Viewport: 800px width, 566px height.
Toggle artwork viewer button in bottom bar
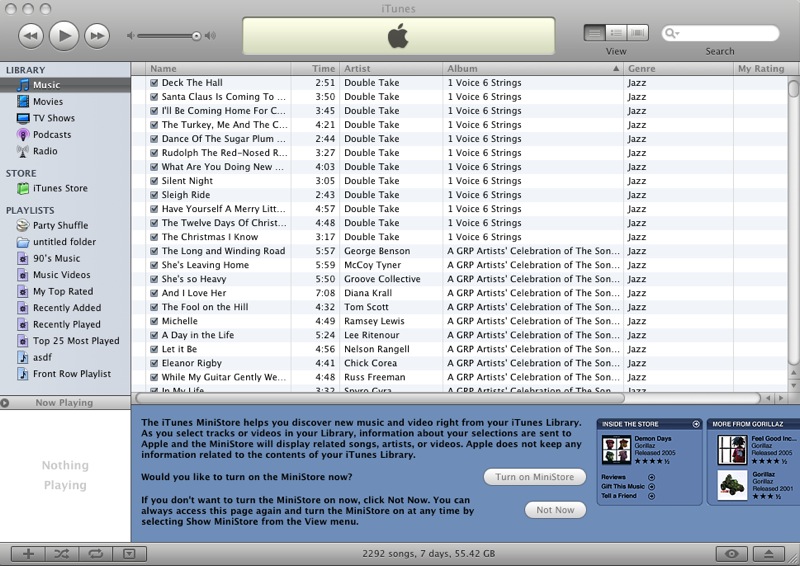pyautogui.click(x=128, y=553)
